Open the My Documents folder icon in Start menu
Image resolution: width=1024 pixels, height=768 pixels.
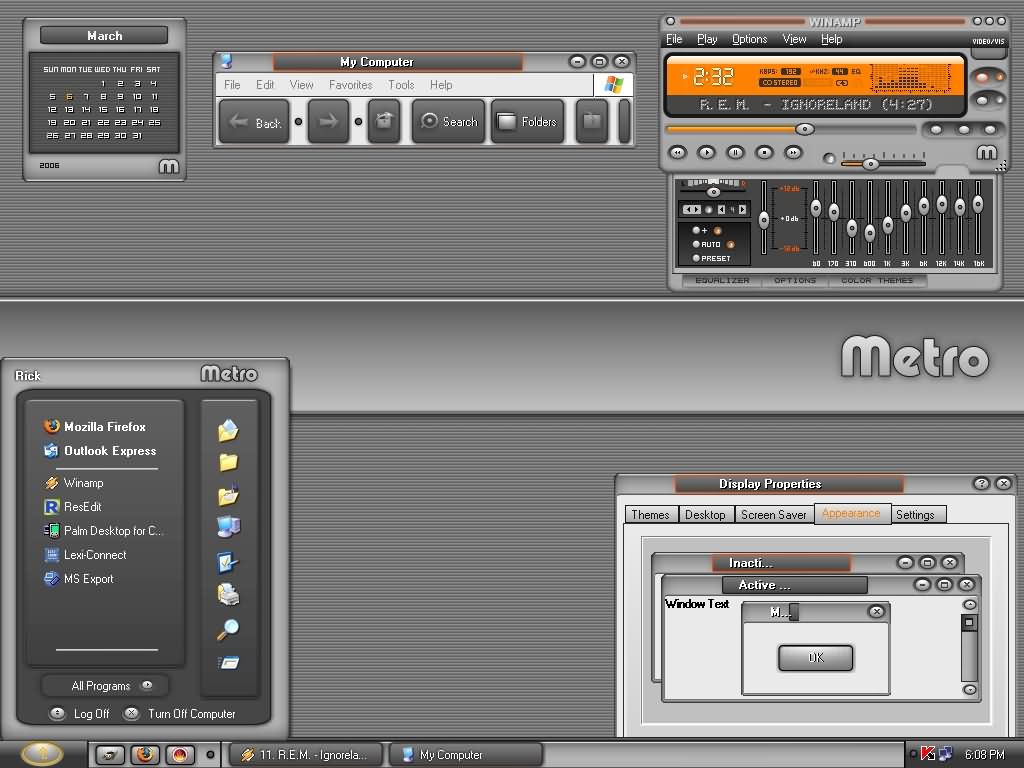point(228,430)
